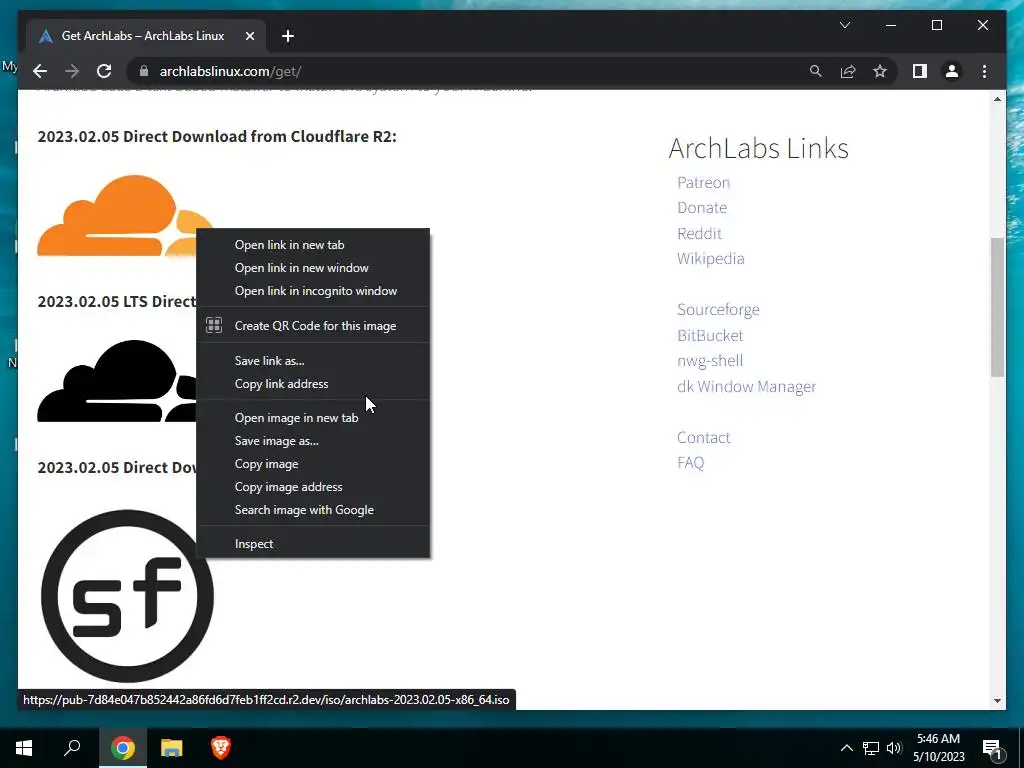Click the network icon in the system tray
This screenshot has height=768, width=1024.
click(x=871, y=748)
